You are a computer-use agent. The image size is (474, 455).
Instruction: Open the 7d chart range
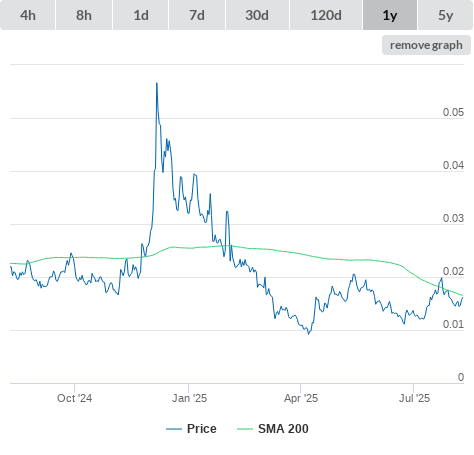pos(197,15)
